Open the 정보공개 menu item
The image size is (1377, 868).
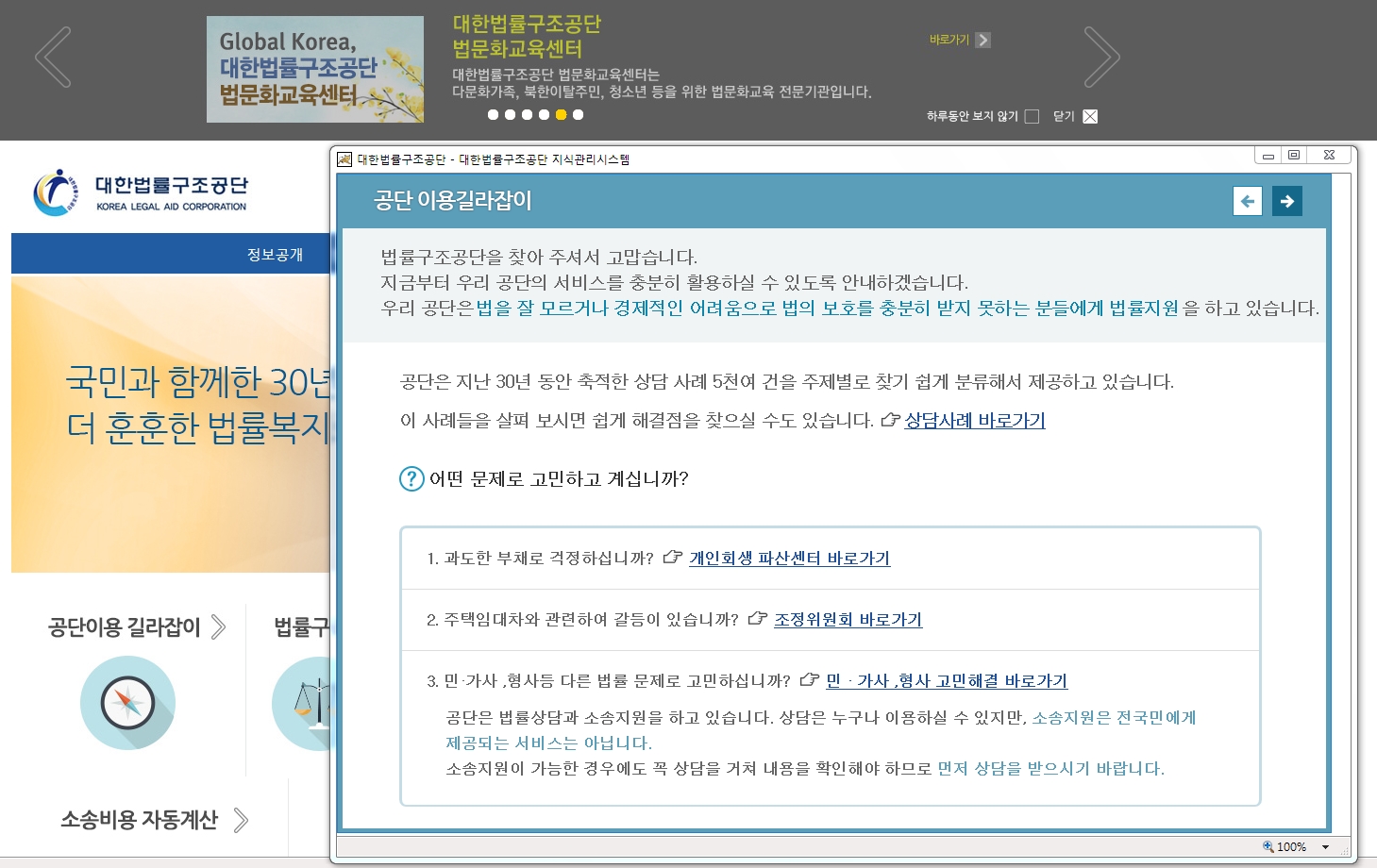point(275,255)
